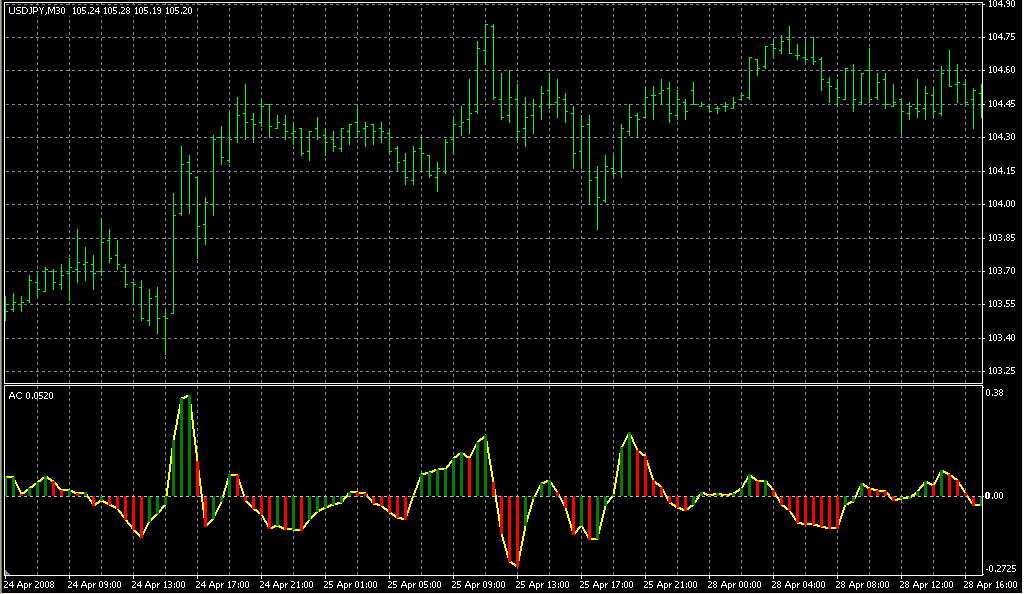Click the 104.45 price scale value

click(1001, 104)
